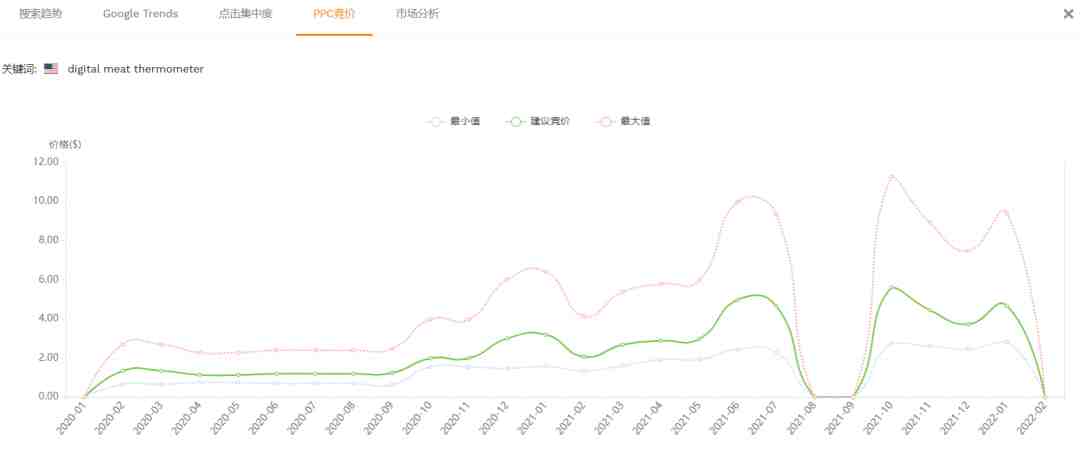Select the 建议竞价 point at 2021-12
The image size is (1080, 454).
[968, 324]
